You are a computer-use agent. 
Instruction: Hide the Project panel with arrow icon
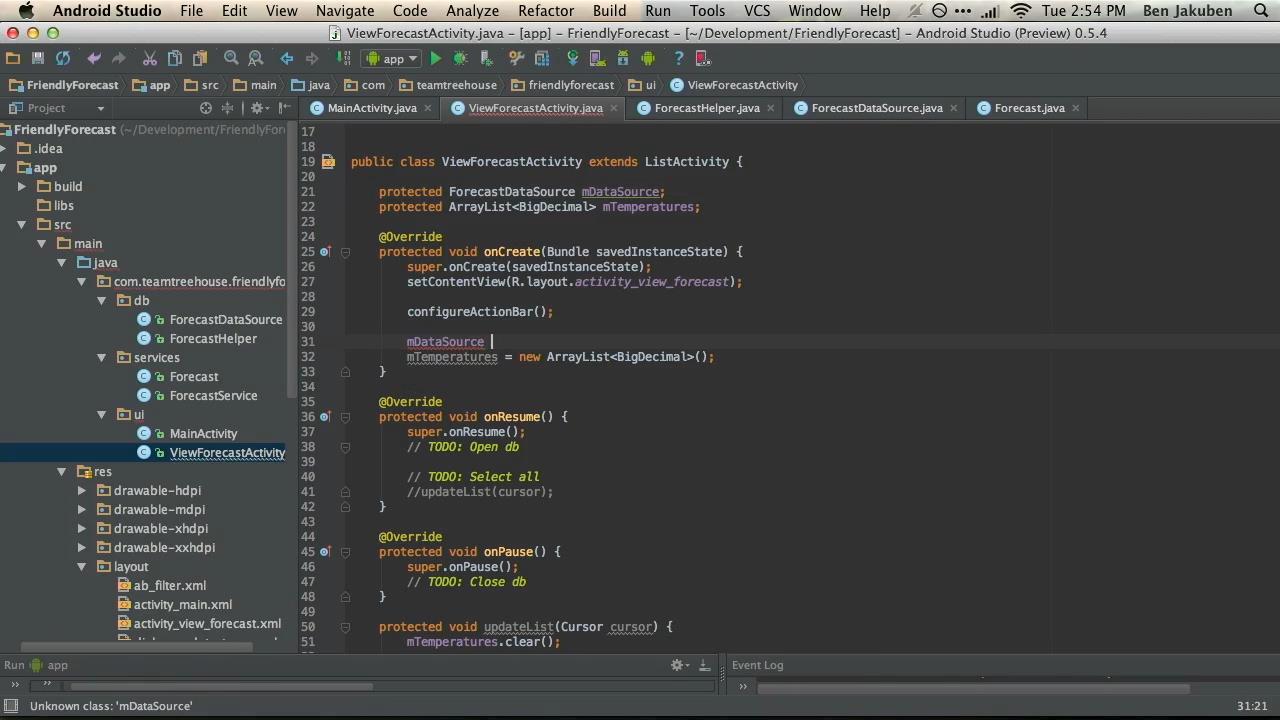285,108
